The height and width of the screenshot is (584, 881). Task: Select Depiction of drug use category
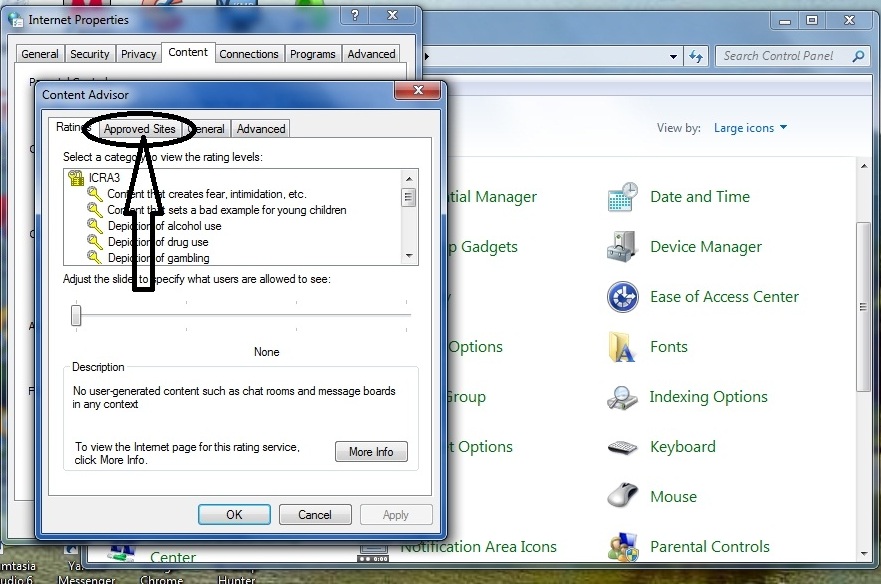coord(158,242)
